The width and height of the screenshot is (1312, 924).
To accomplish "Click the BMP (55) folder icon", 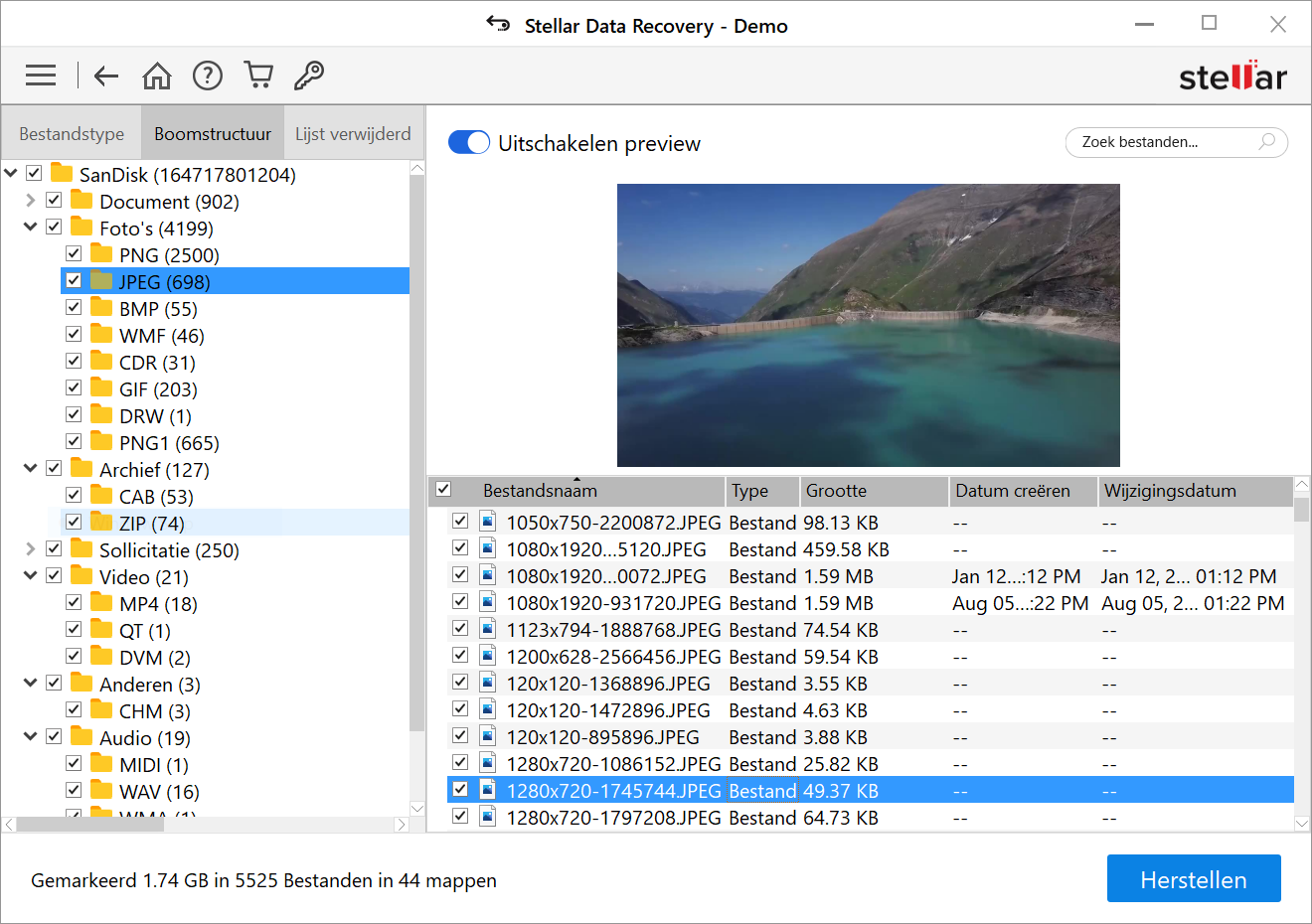I will click(101, 307).
